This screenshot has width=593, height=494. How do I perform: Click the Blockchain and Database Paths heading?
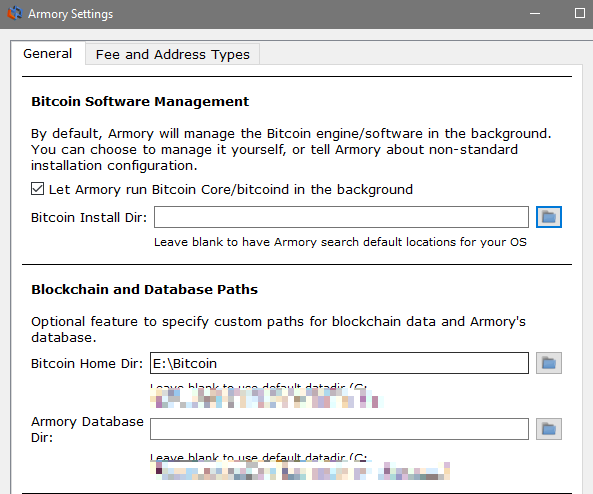[144, 289]
